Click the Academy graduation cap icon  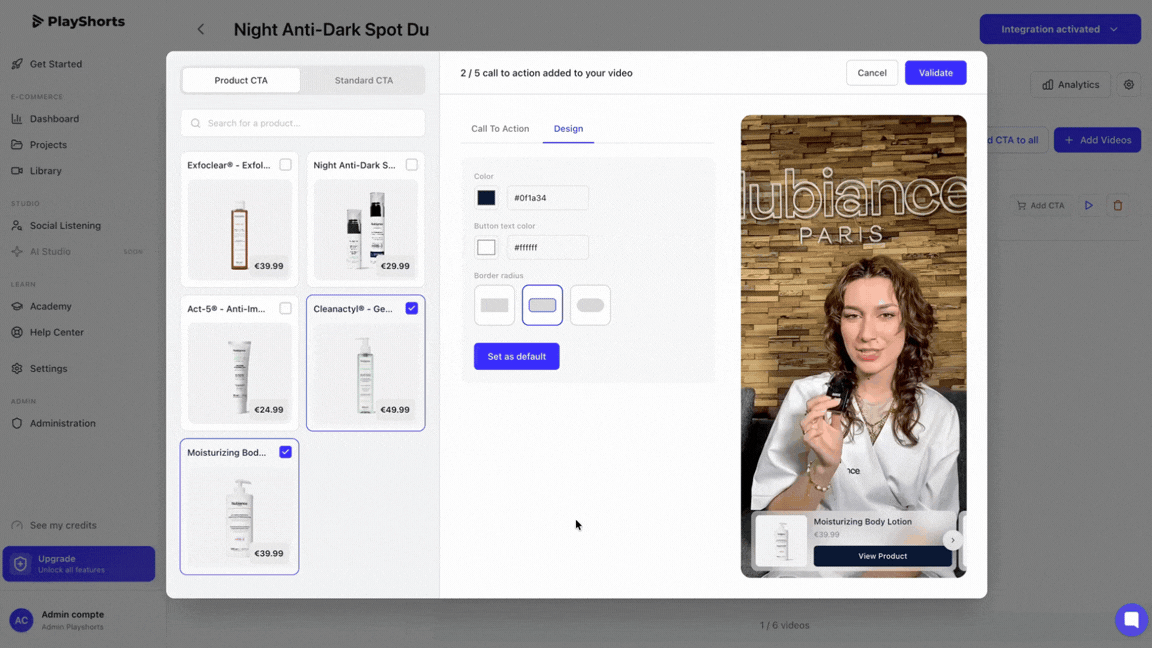click(x=17, y=306)
